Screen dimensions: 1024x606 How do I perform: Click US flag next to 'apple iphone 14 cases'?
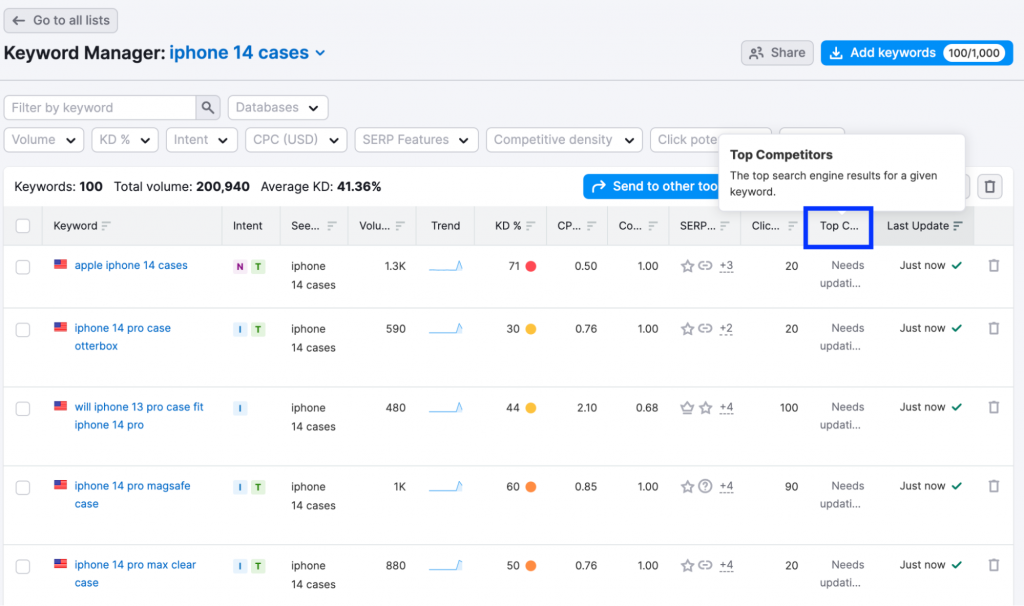pos(61,264)
